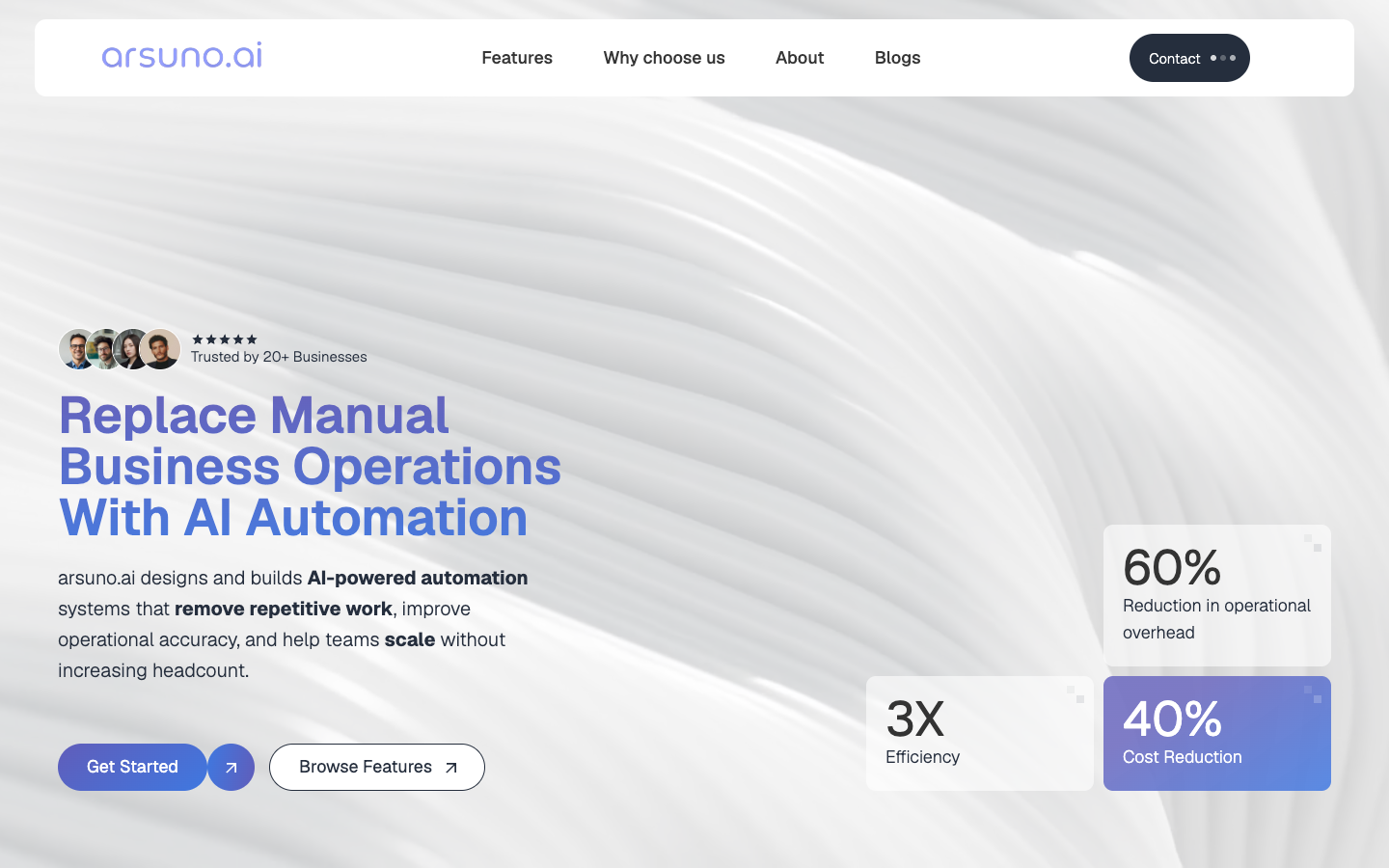The height and width of the screenshot is (868, 1389).
Task: Click the Trusted by 20+ Businesses text
Action: click(x=279, y=357)
